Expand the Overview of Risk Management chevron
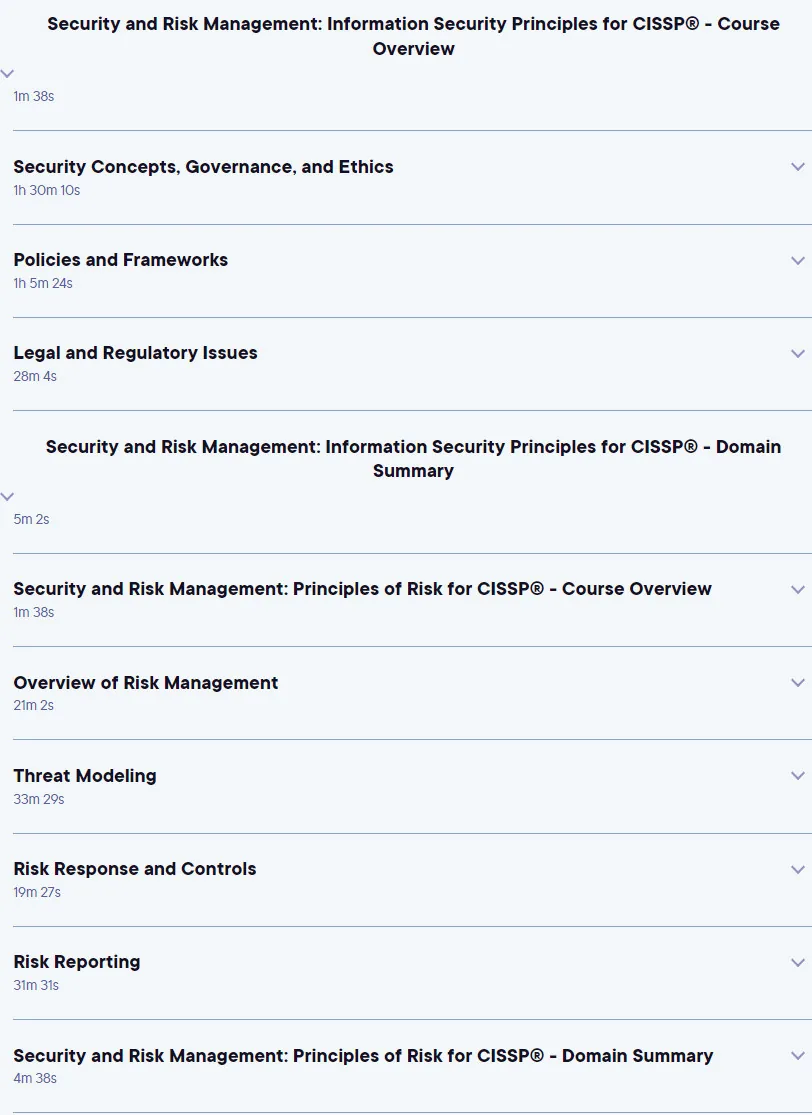Viewport: 812px width, 1115px height. tap(798, 683)
